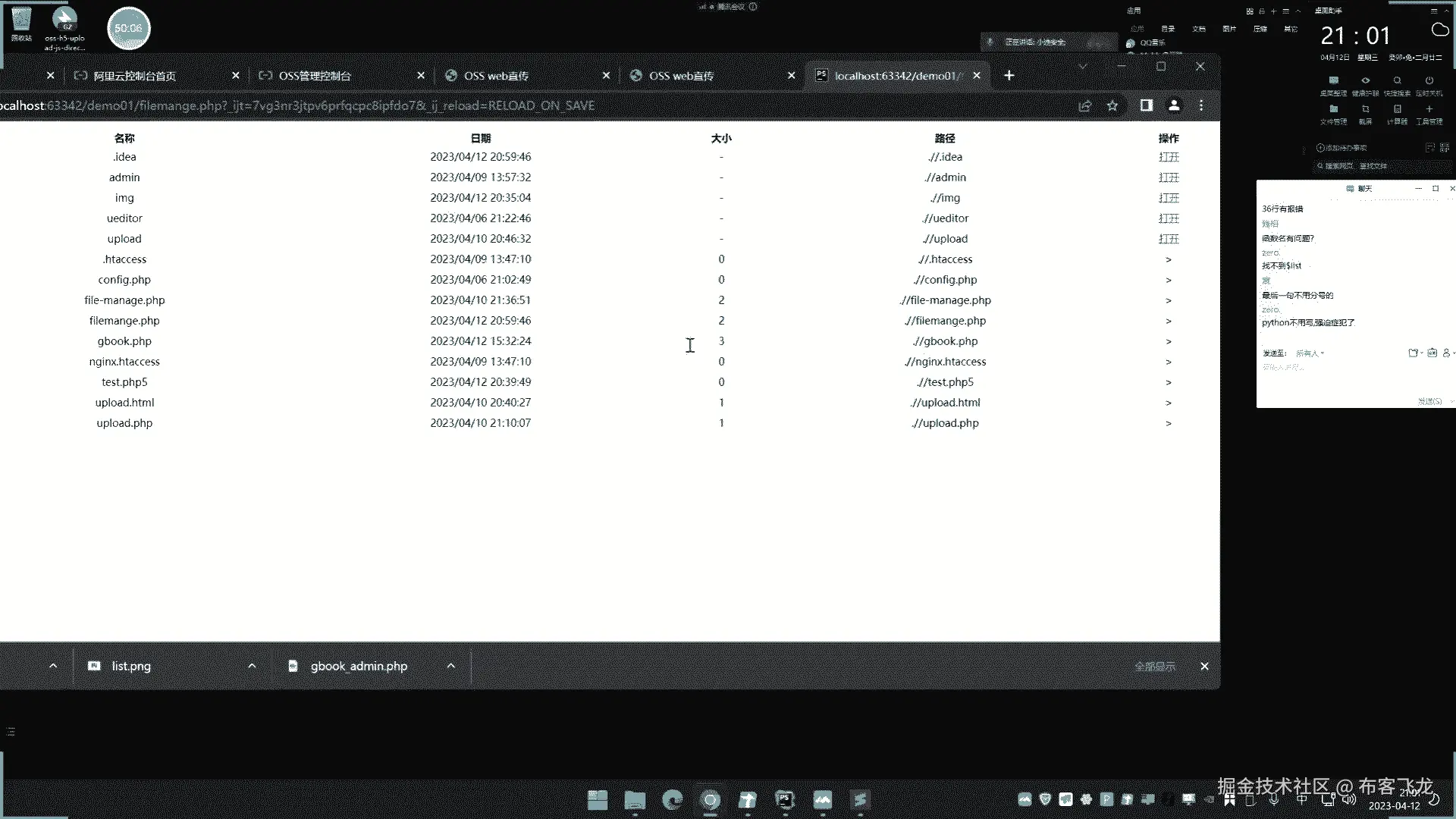Expand options for gbook_admin.php download
Screen dimensions: 1456x819
tap(451, 667)
